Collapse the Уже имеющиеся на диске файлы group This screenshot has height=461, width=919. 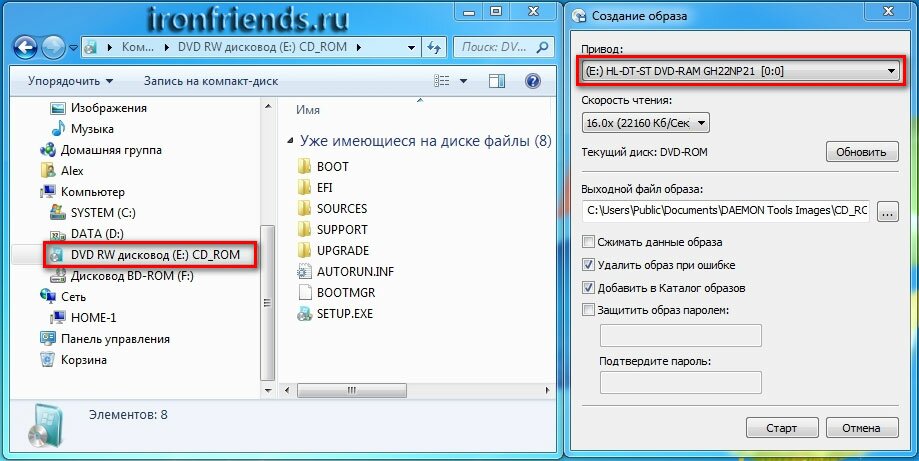point(291,141)
